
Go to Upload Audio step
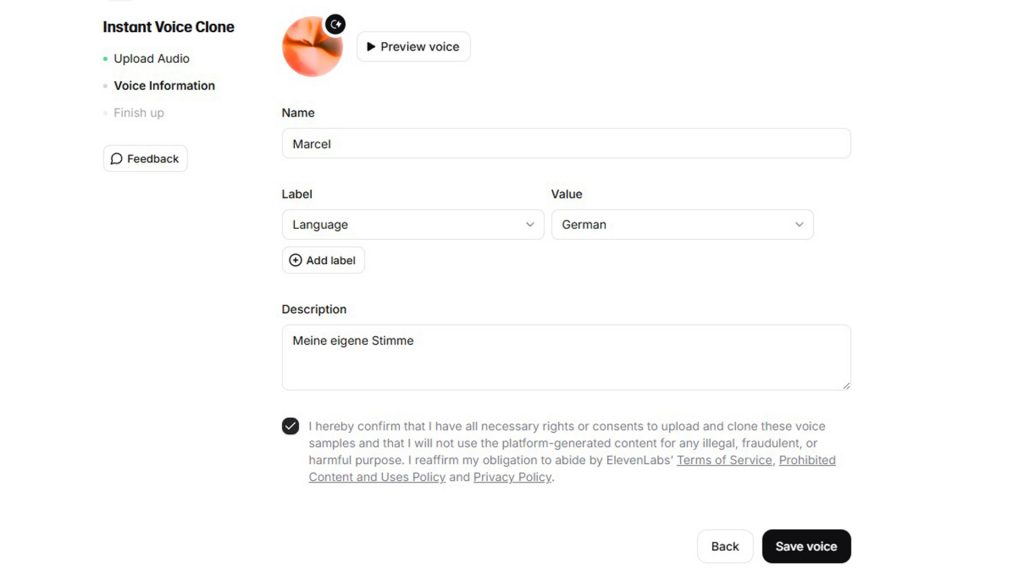[x=151, y=59]
